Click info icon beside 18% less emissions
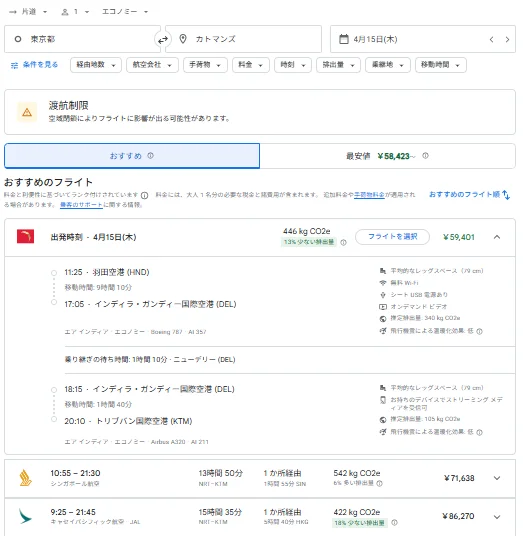 (394, 522)
